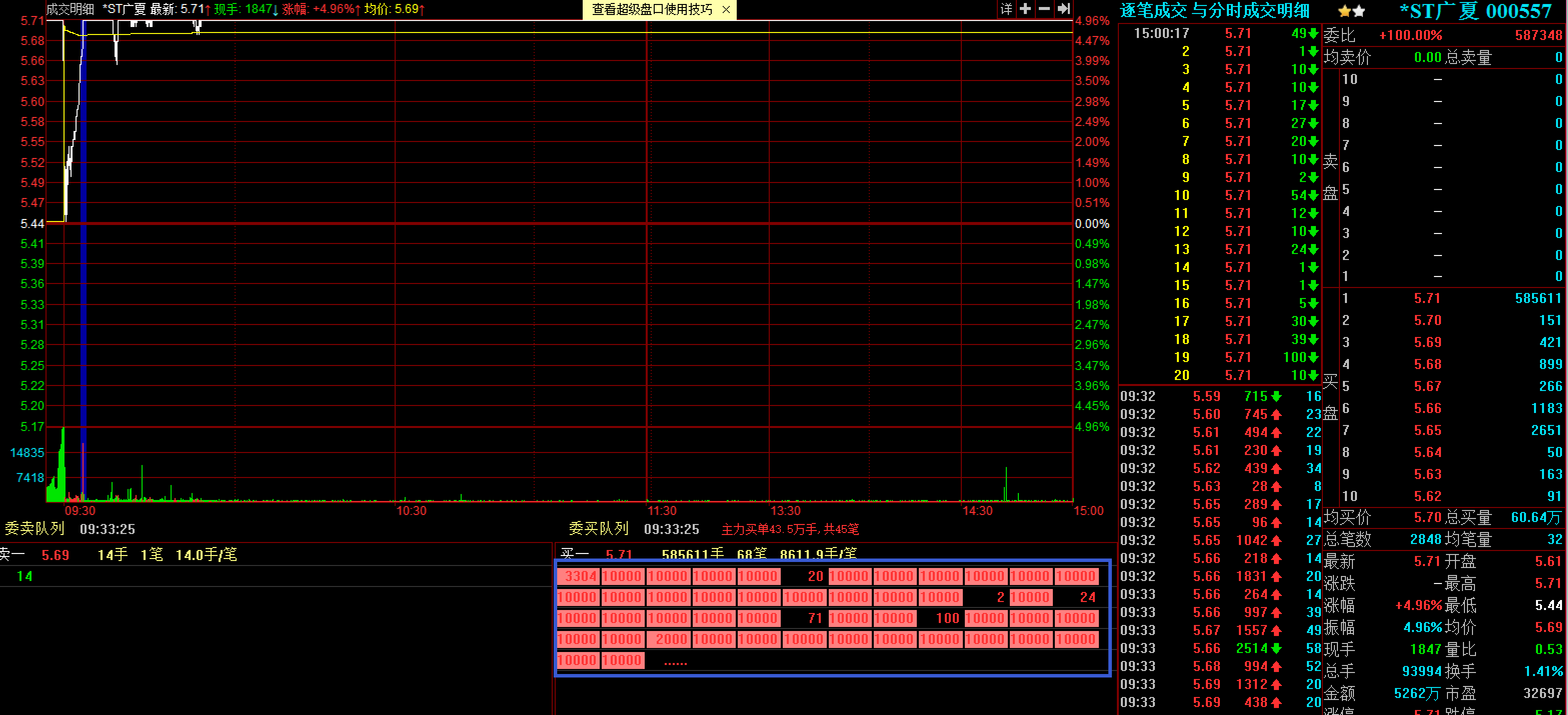Click the 委比 +100.00% value

click(x=1410, y=35)
